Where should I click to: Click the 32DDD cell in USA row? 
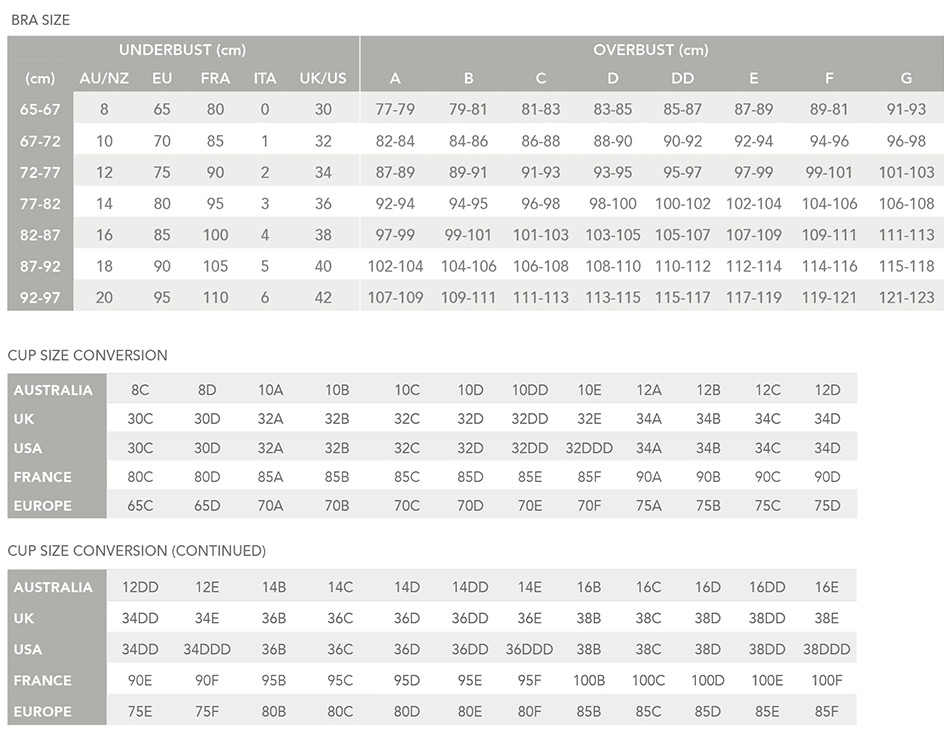(x=589, y=449)
